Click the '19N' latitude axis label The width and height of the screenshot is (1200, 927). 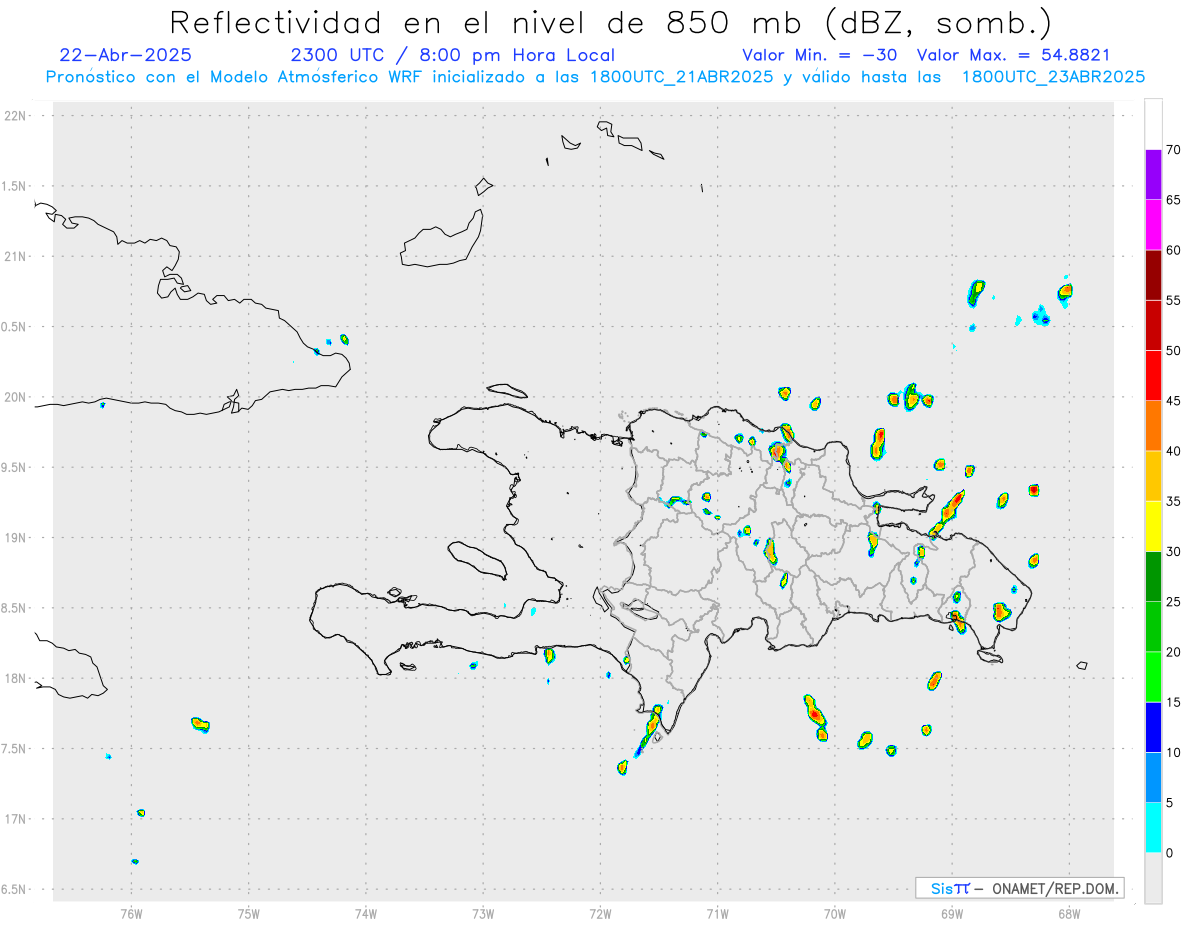point(16,538)
